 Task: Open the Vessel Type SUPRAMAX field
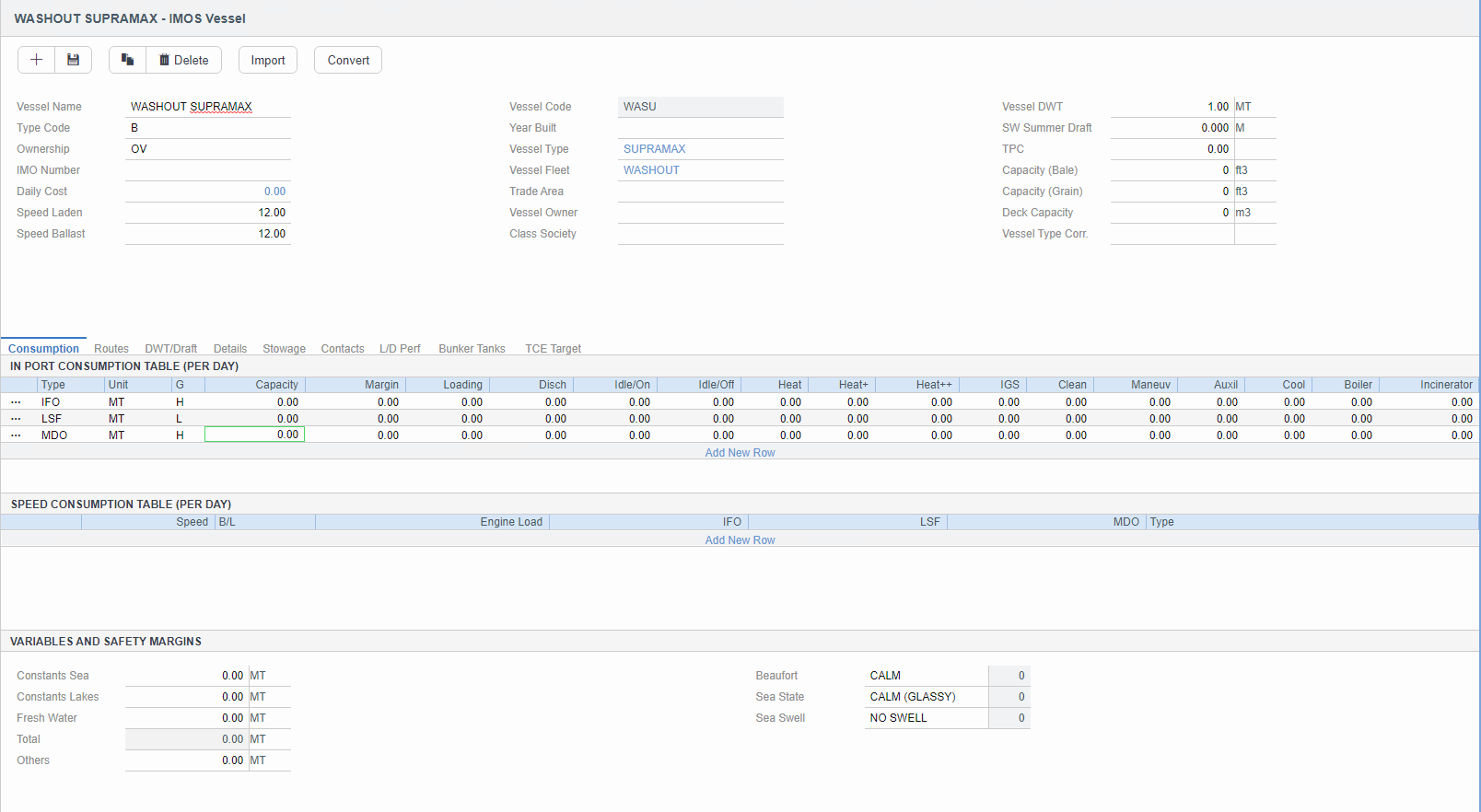pyautogui.click(x=700, y=149)
